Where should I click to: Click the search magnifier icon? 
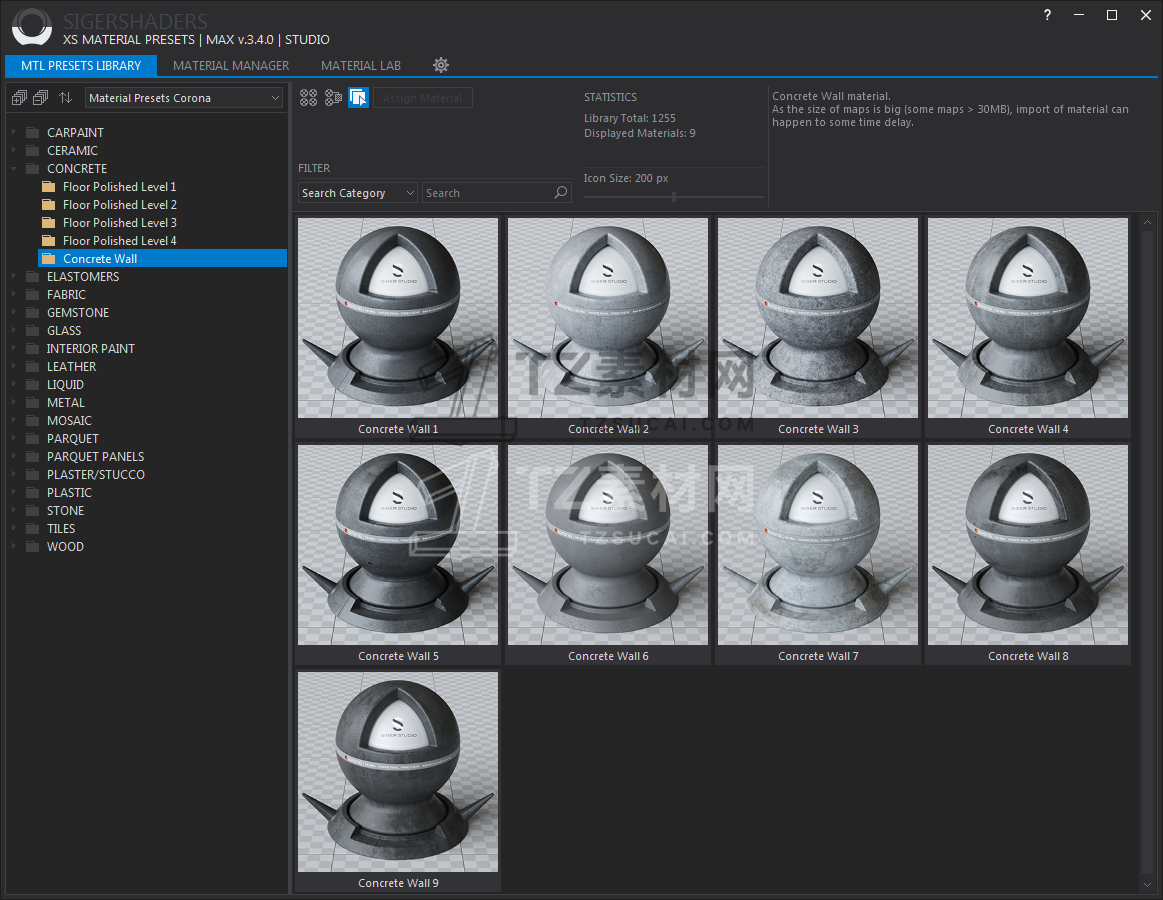point(561,192)
